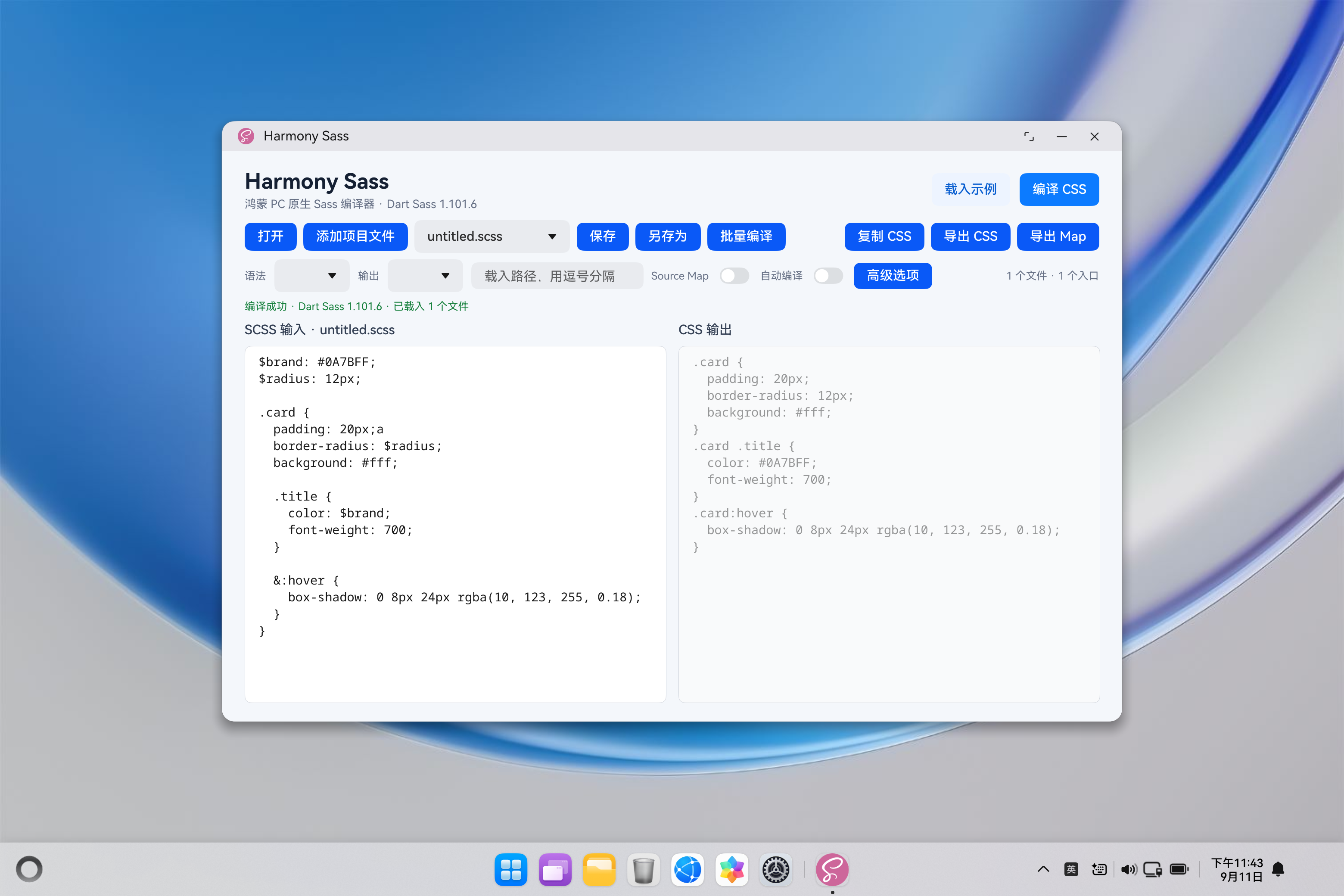
Task: Open the Trash bin in dock
Action: [x=644, y=870]
